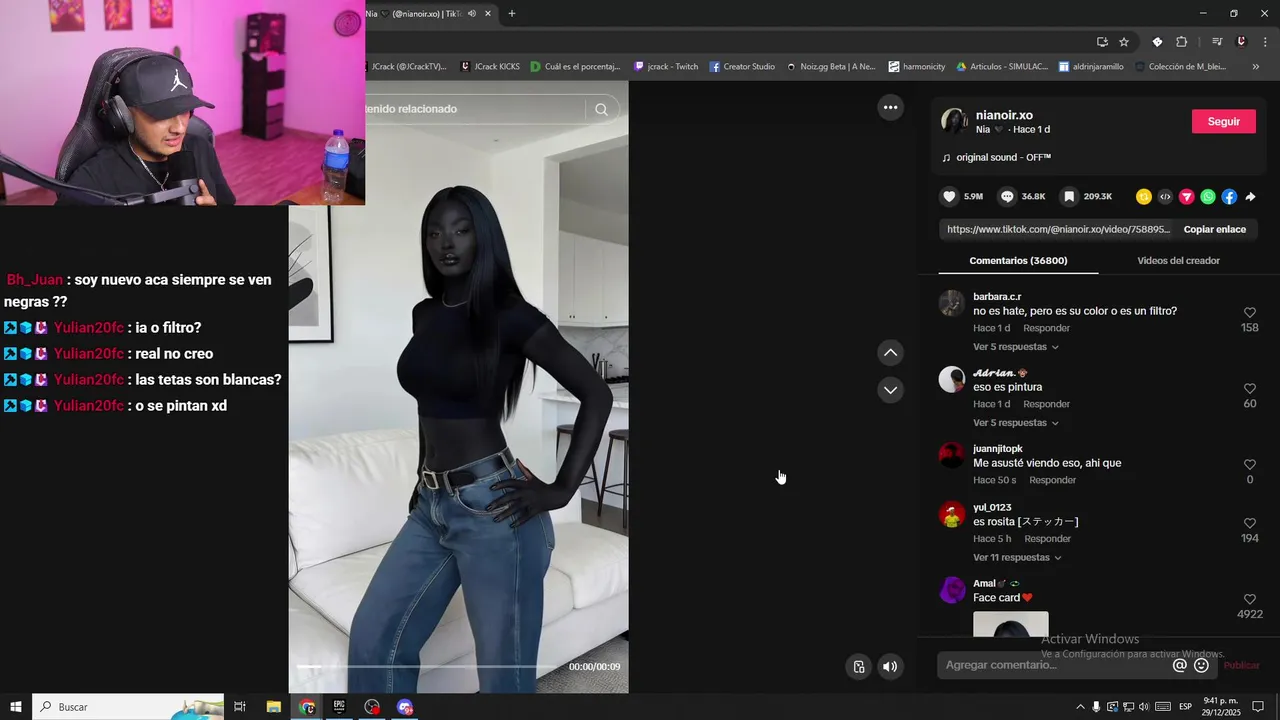Click 'Responder' on juannjitopk's comment
Screen dimensions: 1280x720
[1052, 480]
